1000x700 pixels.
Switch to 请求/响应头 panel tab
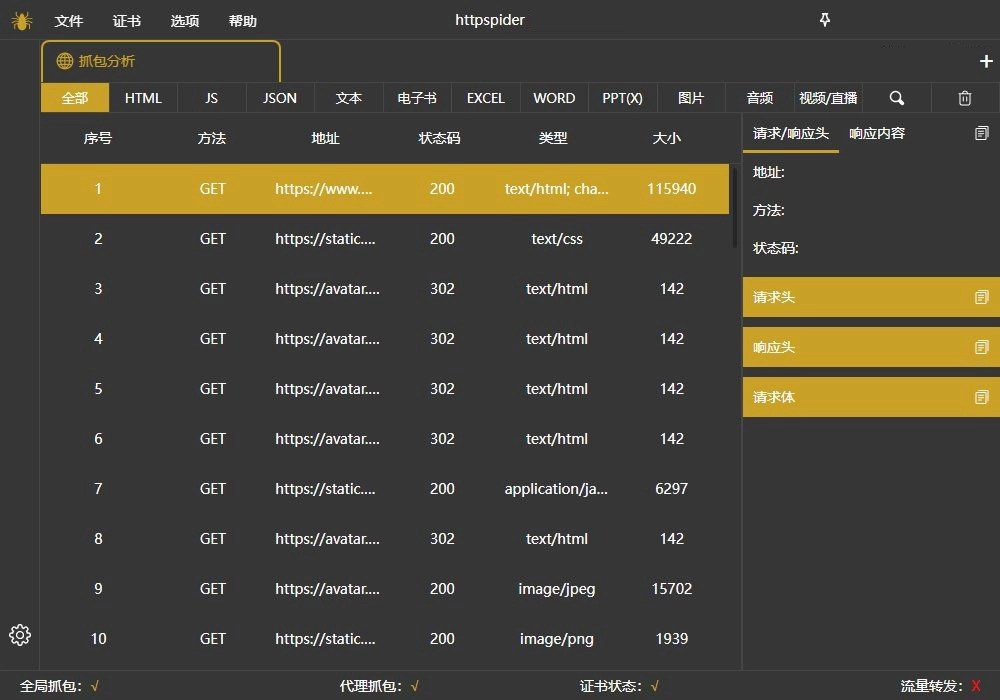point(791,133)
